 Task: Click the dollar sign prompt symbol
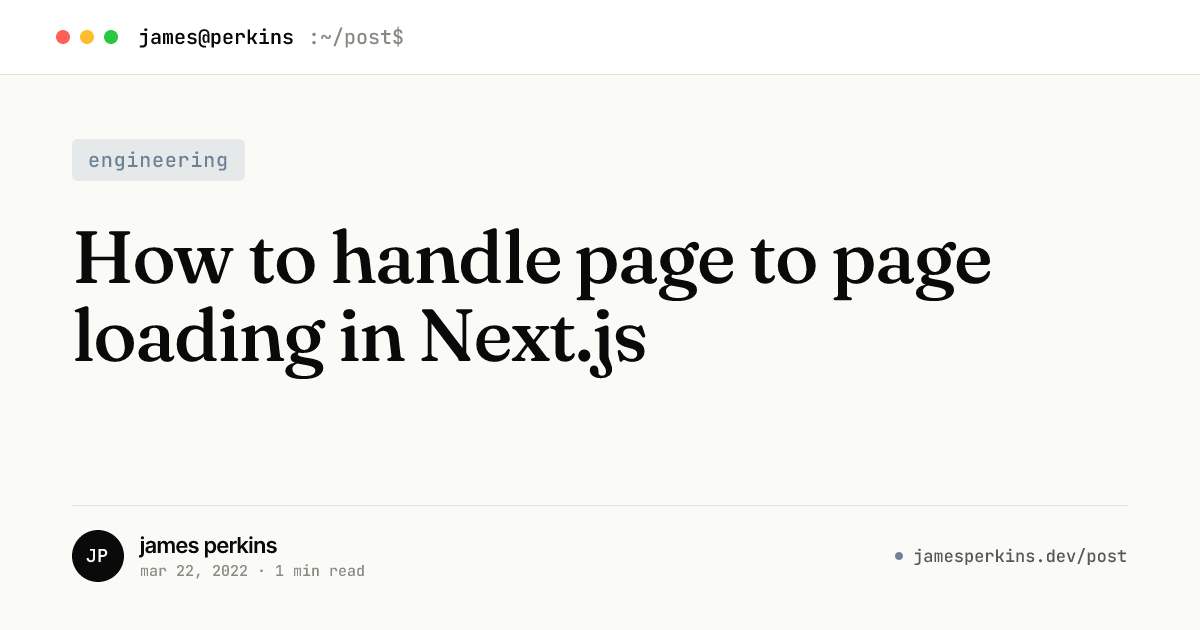pyautogui.click(x=398, y=38)
